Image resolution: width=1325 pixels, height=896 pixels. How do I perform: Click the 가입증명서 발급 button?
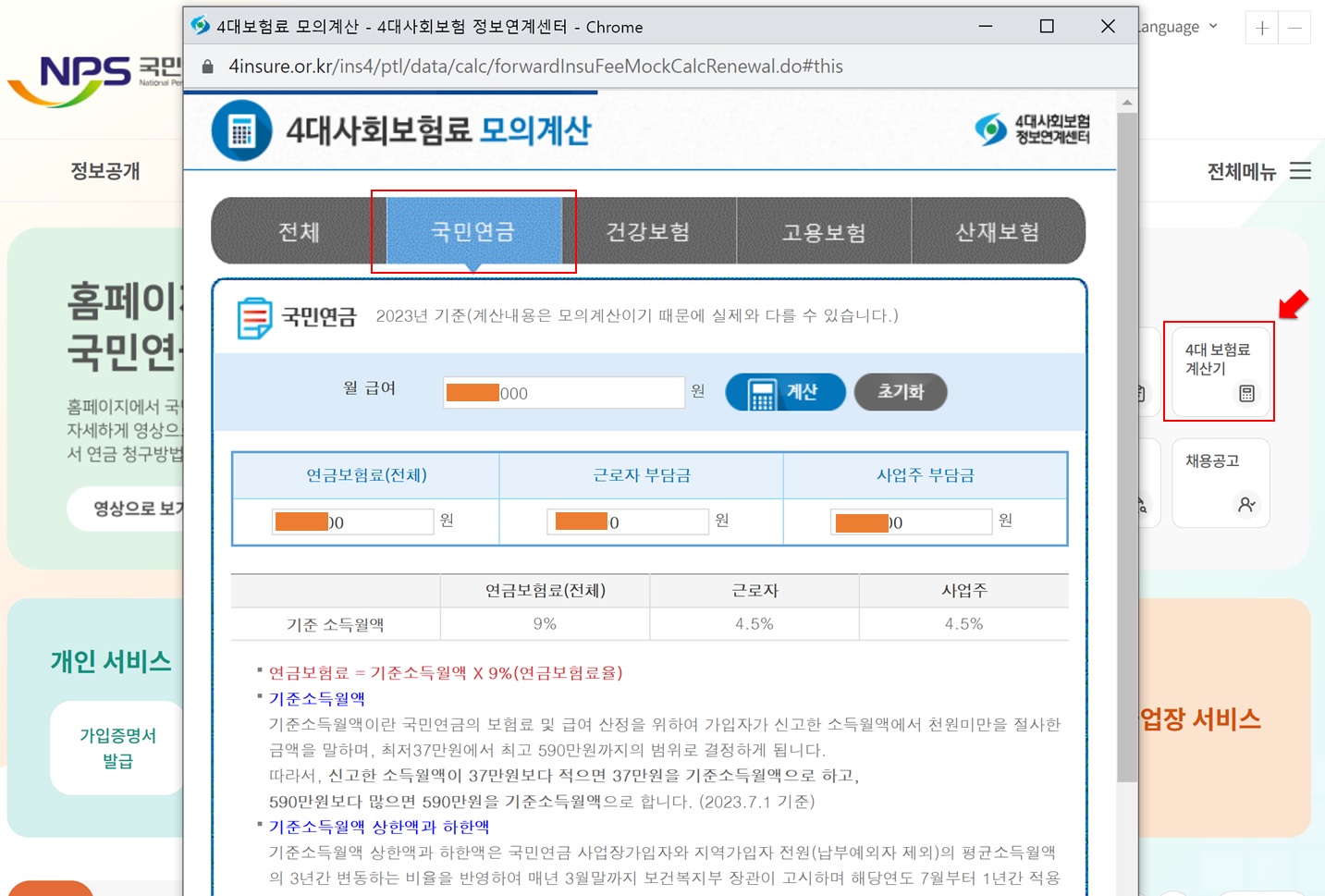117,745
